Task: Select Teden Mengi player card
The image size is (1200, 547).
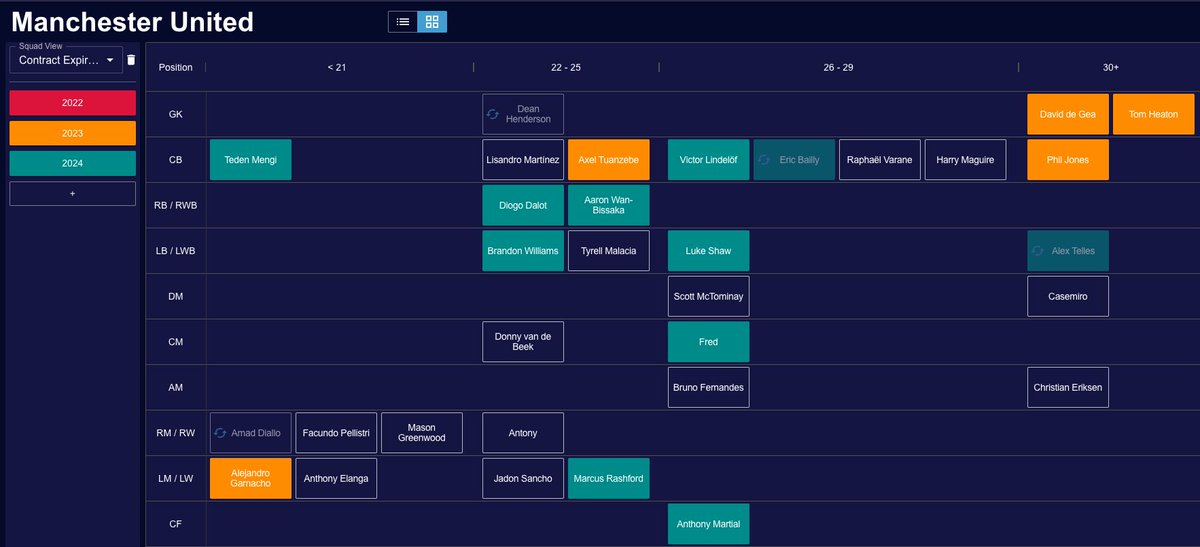Action: pos(250,160)
